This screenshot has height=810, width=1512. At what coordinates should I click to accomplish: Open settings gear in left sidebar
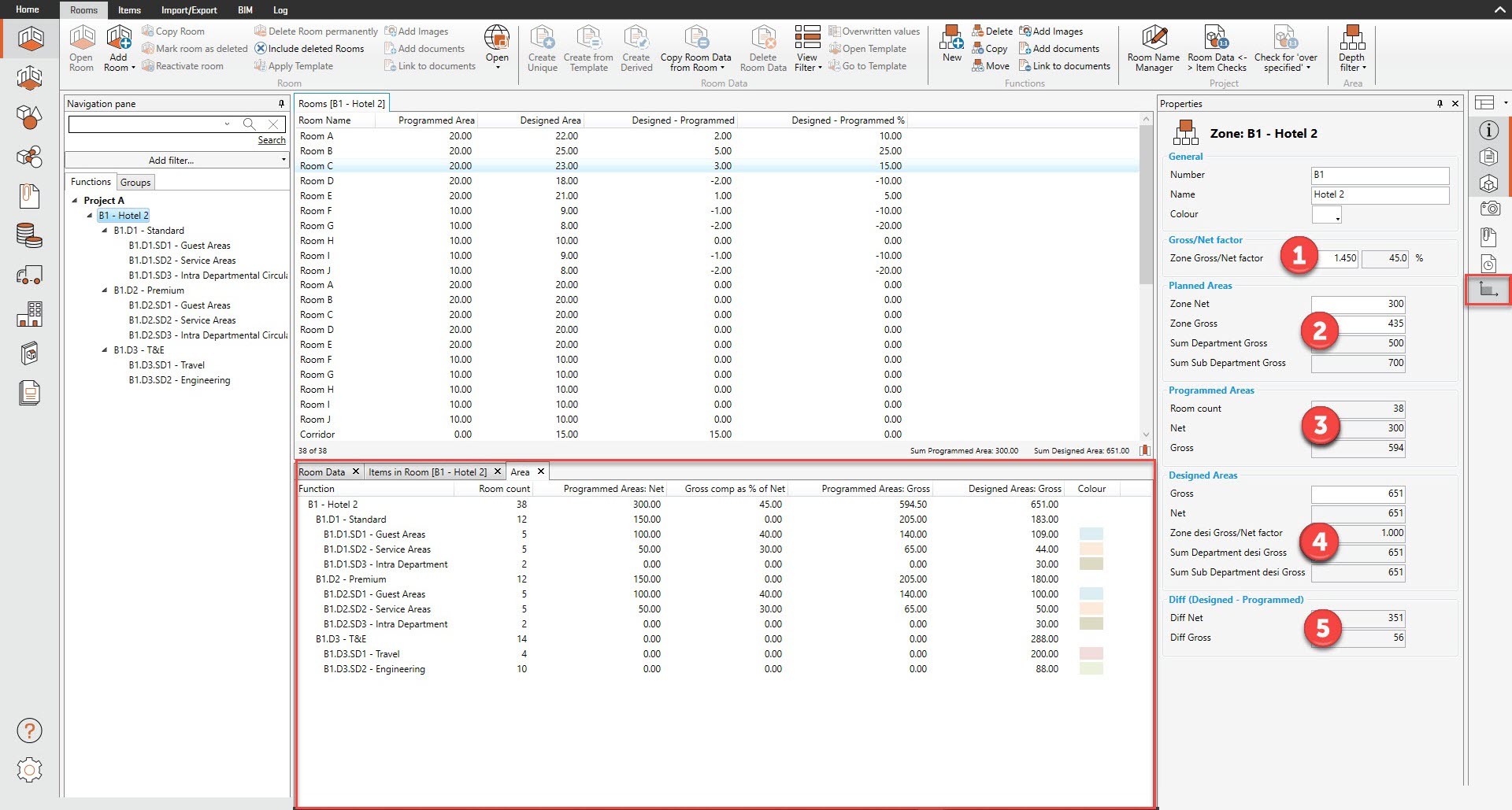[29, 769]
